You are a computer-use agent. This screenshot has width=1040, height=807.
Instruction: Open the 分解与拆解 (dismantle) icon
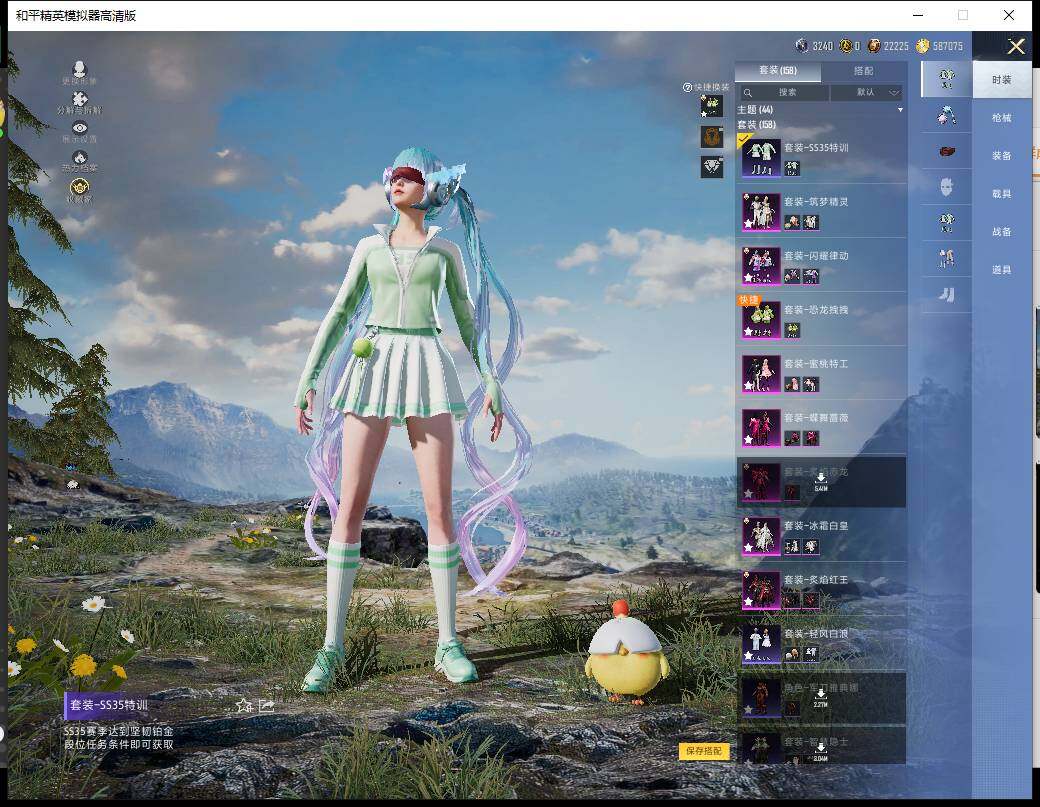pyautogui.click(x=80, y=98)
